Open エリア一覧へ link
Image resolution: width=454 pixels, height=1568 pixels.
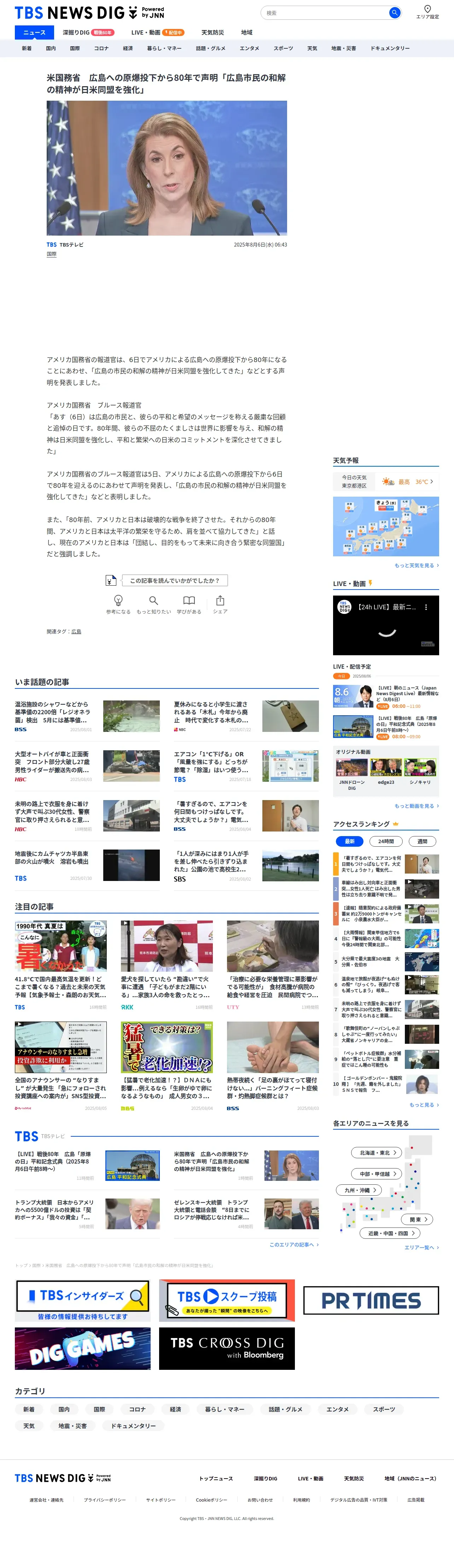tap(422, 1247)
